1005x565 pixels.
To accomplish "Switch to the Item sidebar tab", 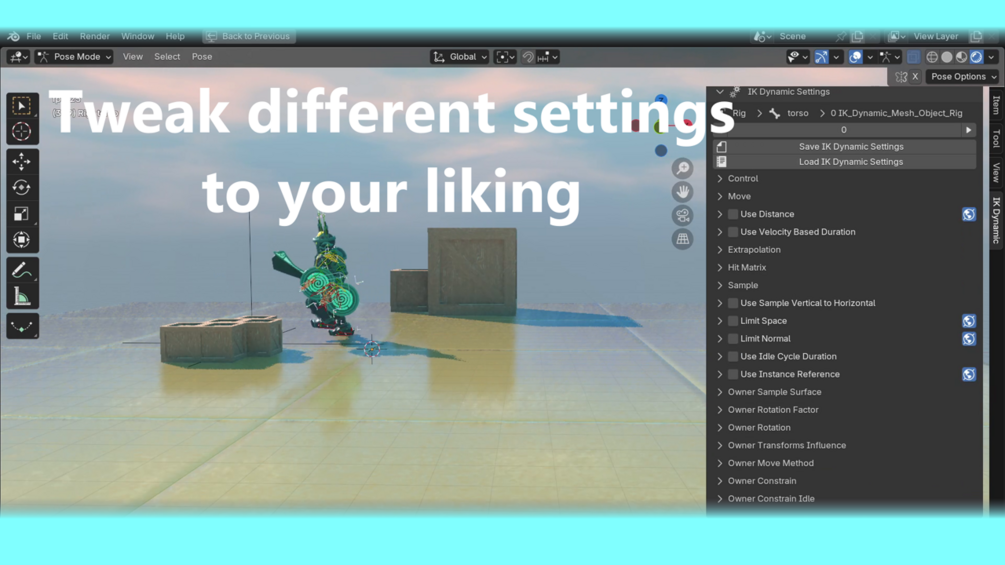I will [x=996, y=105].
